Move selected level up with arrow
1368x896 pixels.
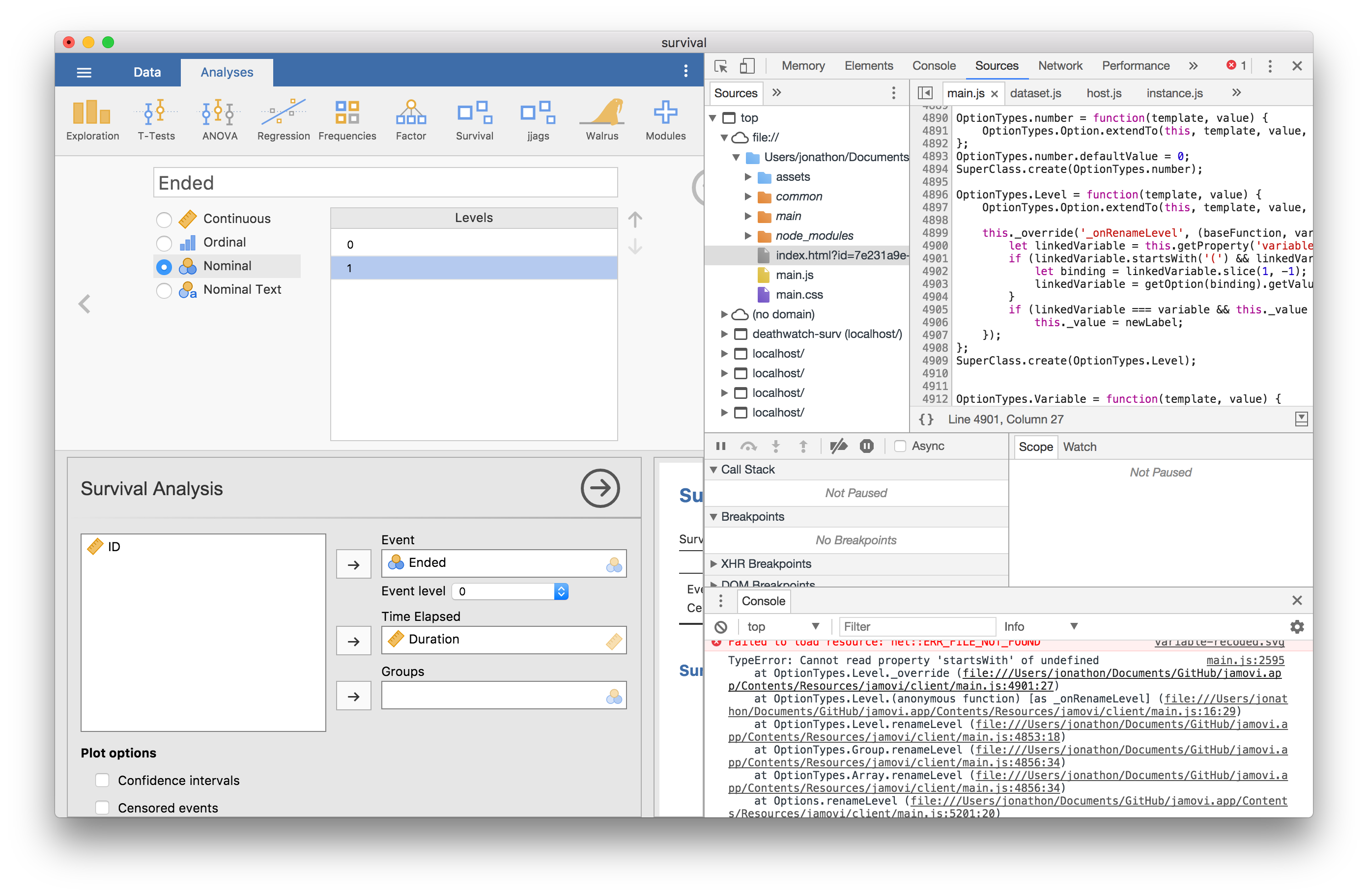coord(634,219)
